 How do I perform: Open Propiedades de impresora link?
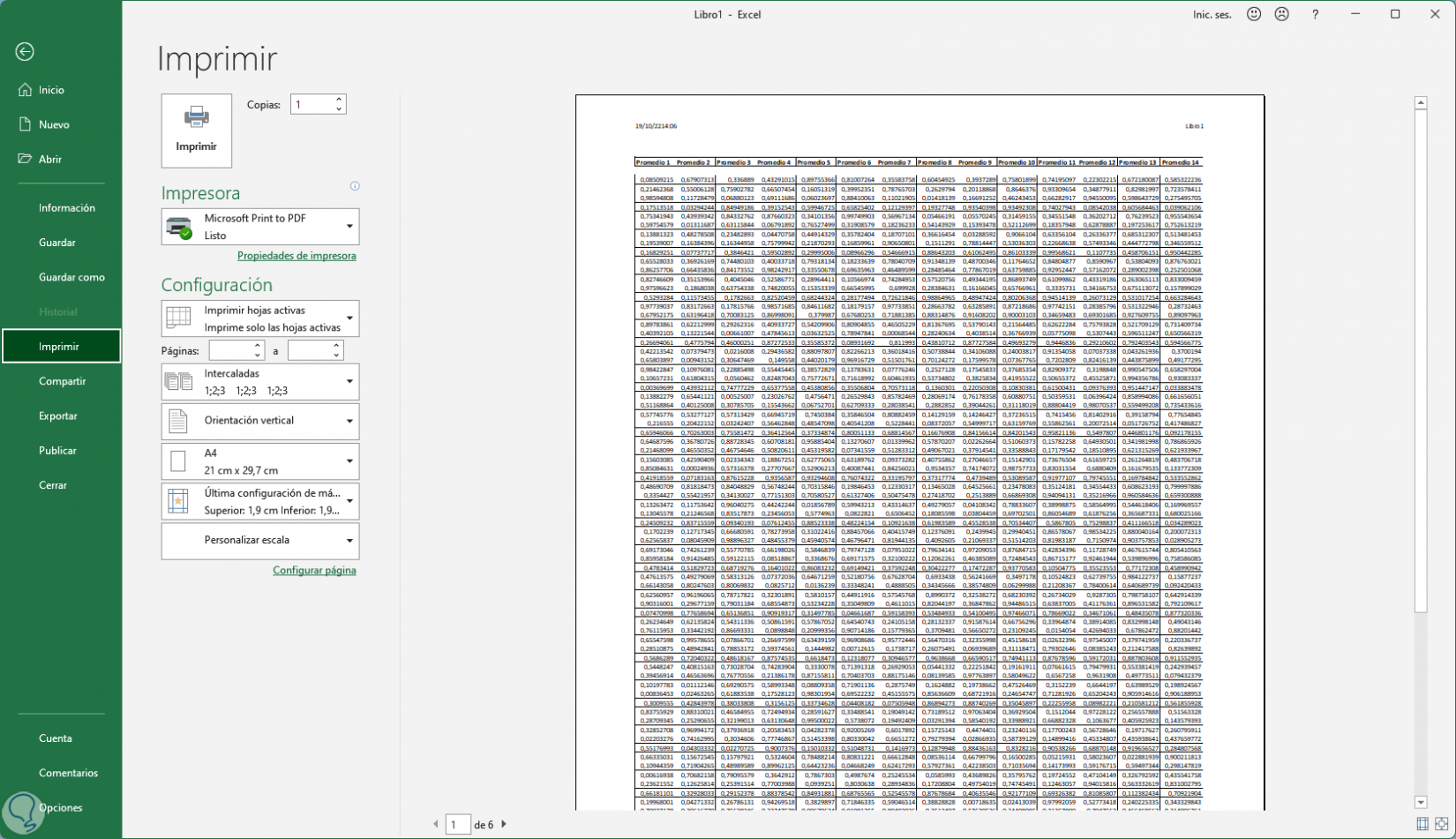point(296,256)
